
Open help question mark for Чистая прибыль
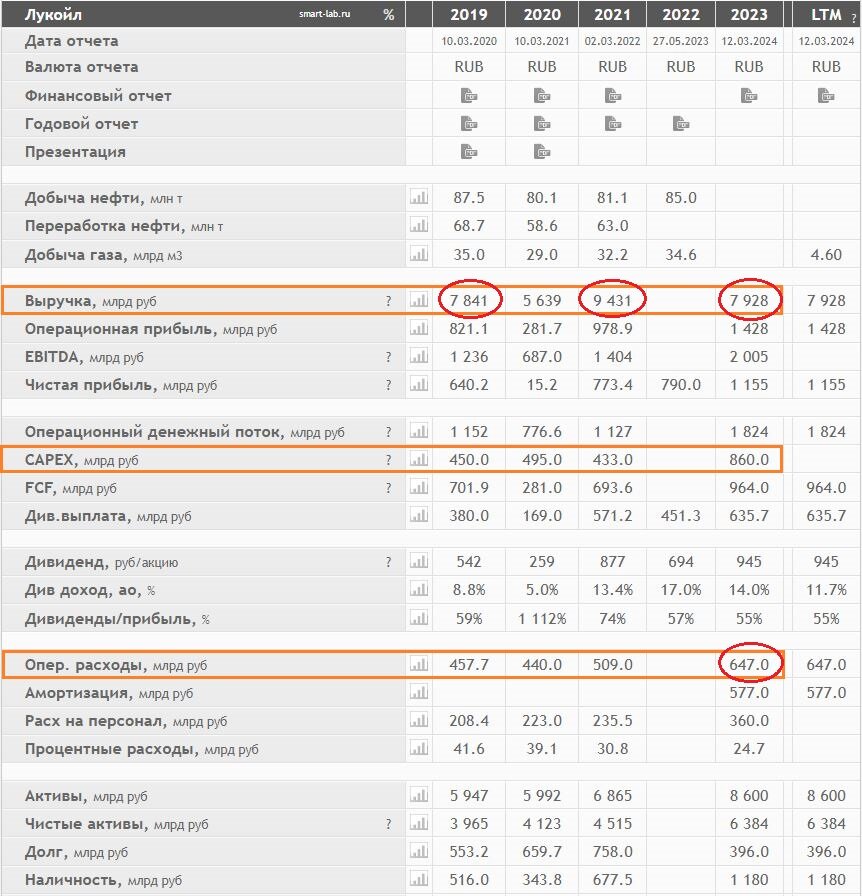coord(389,385)
